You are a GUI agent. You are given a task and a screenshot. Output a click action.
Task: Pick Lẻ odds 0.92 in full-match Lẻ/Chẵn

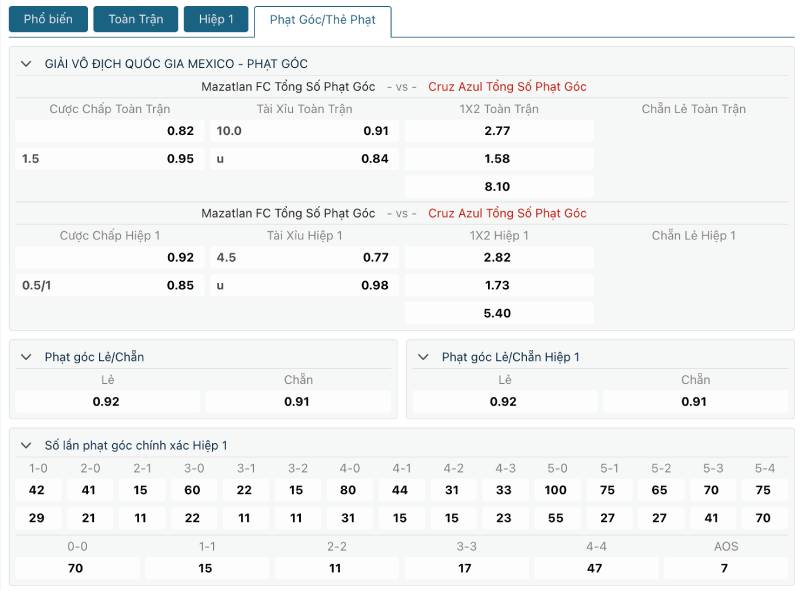107,402
